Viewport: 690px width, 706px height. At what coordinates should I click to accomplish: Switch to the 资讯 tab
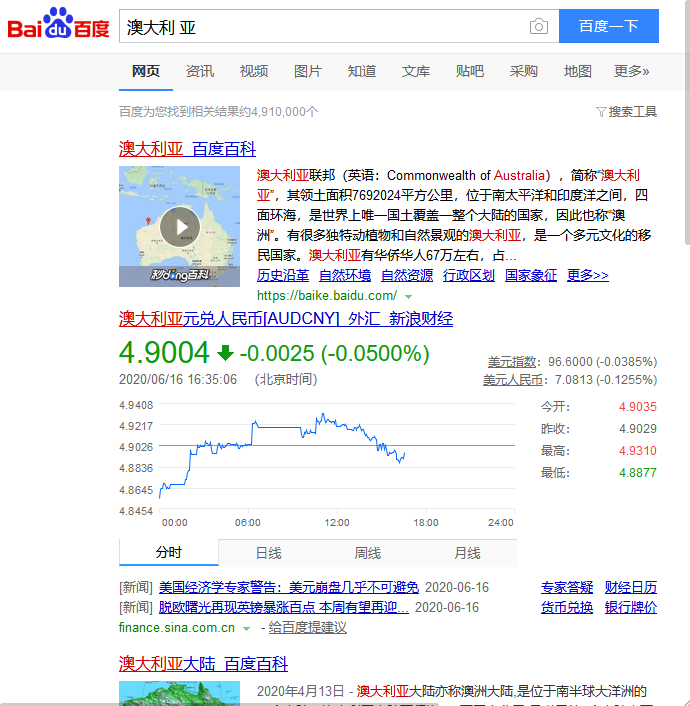[200, 71]
